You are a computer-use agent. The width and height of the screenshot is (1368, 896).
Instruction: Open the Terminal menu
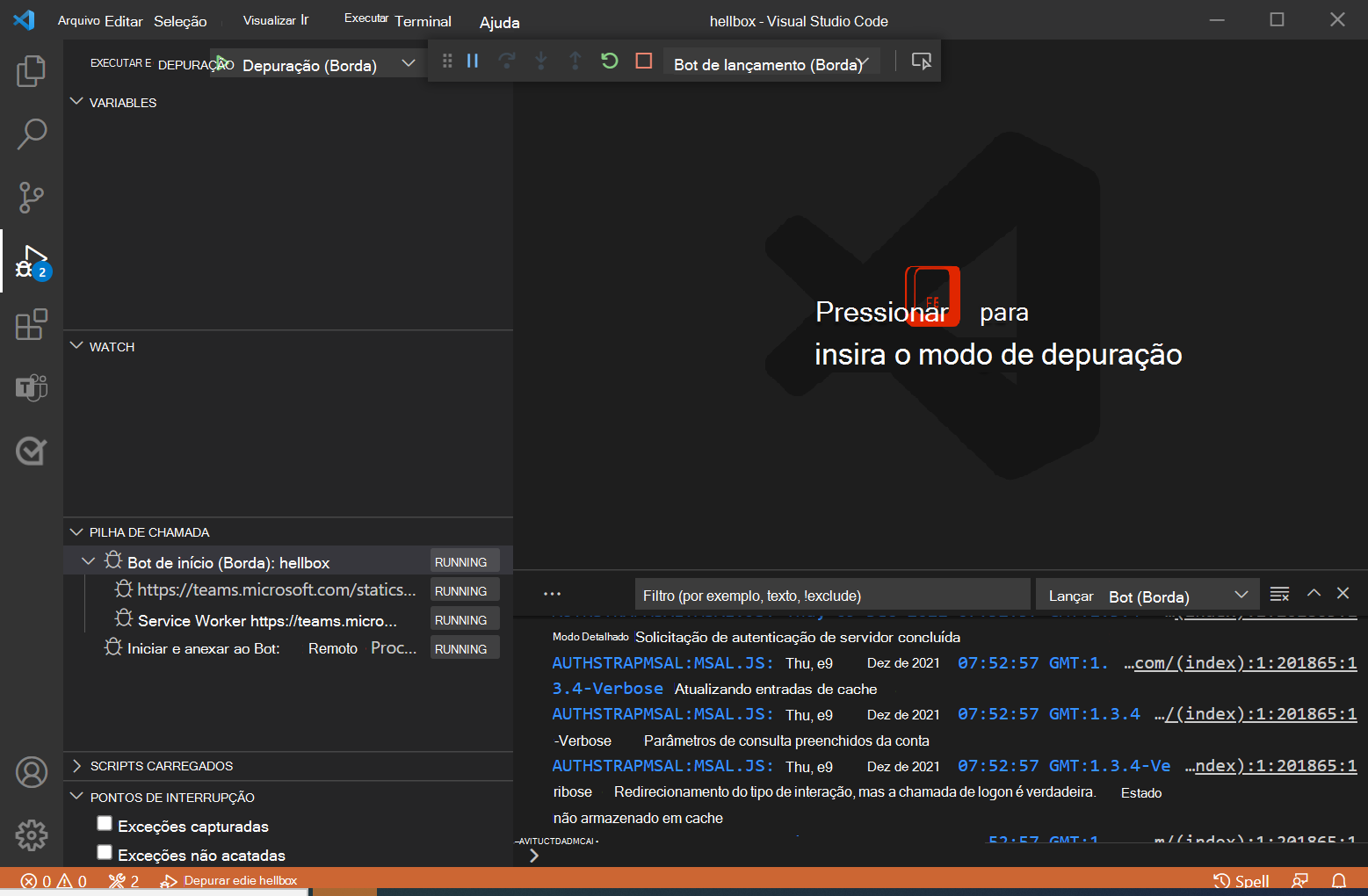tap(423, 21)
